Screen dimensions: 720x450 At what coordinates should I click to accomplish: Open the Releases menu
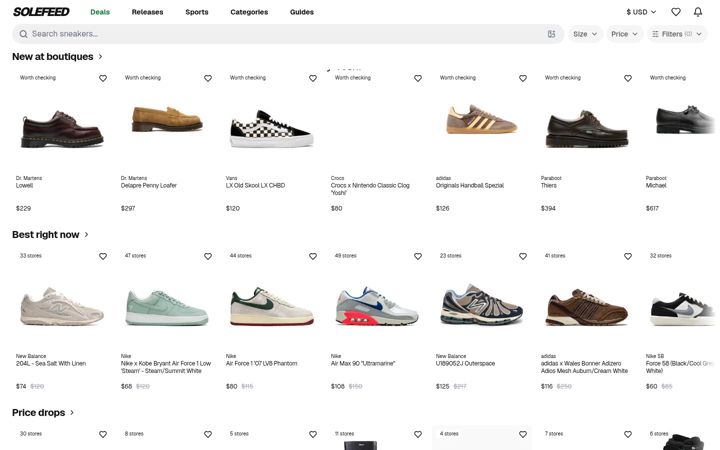(147, 12)
